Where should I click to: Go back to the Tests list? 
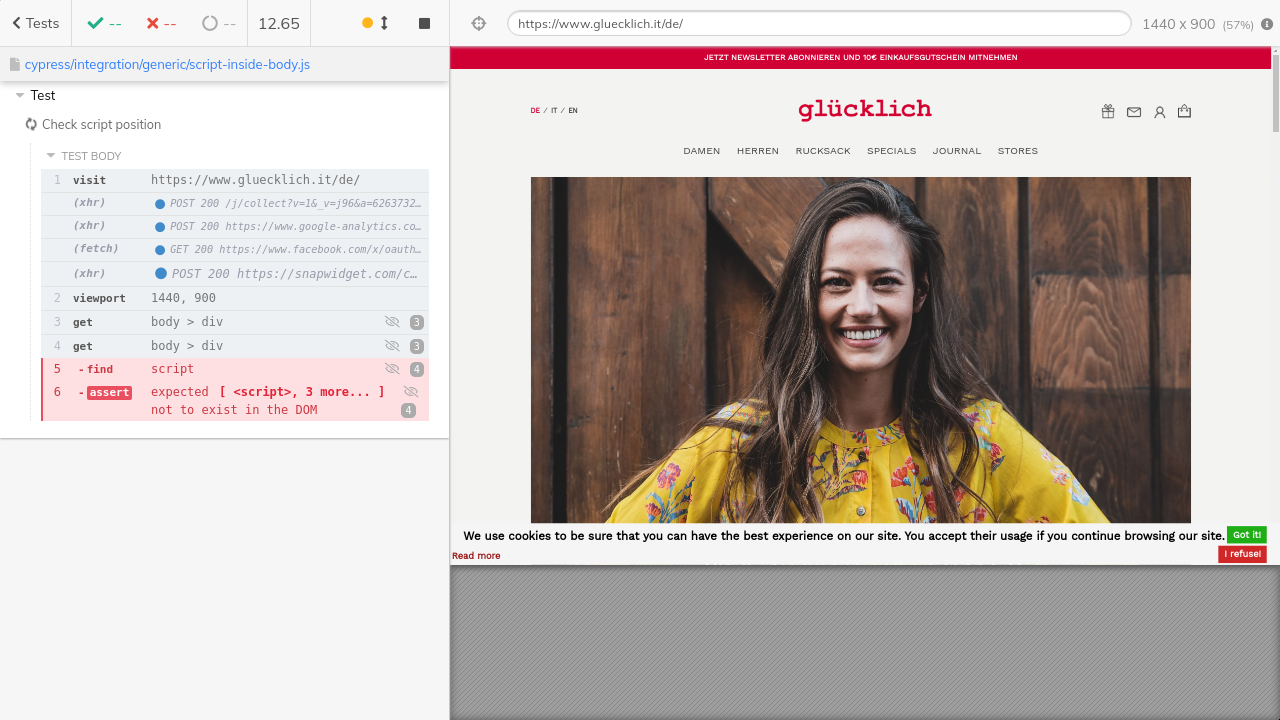[x=35, y=23]
